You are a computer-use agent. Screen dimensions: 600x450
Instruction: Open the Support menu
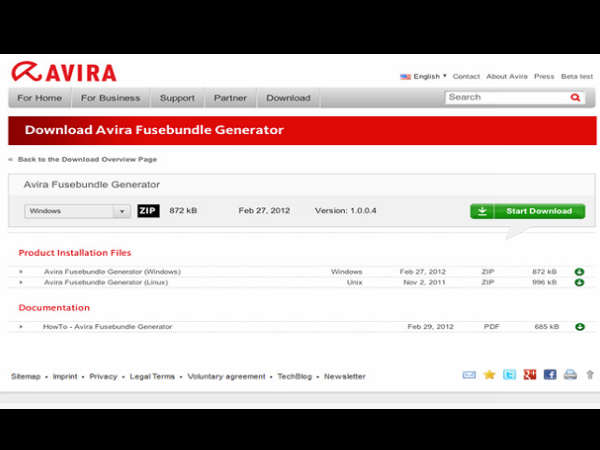click(x=177, y=98)
